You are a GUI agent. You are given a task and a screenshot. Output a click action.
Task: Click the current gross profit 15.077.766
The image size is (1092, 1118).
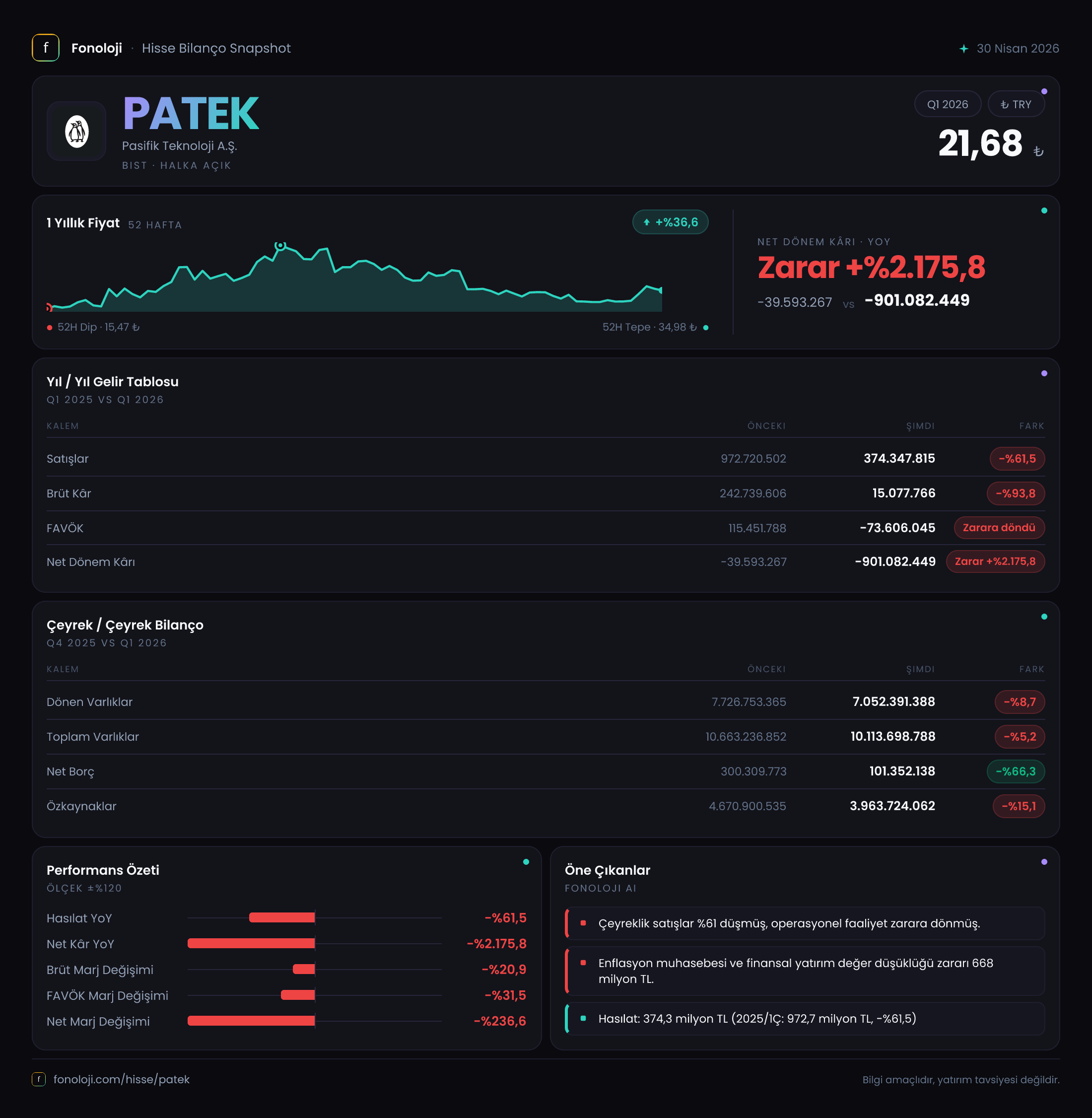click(903, 493)
